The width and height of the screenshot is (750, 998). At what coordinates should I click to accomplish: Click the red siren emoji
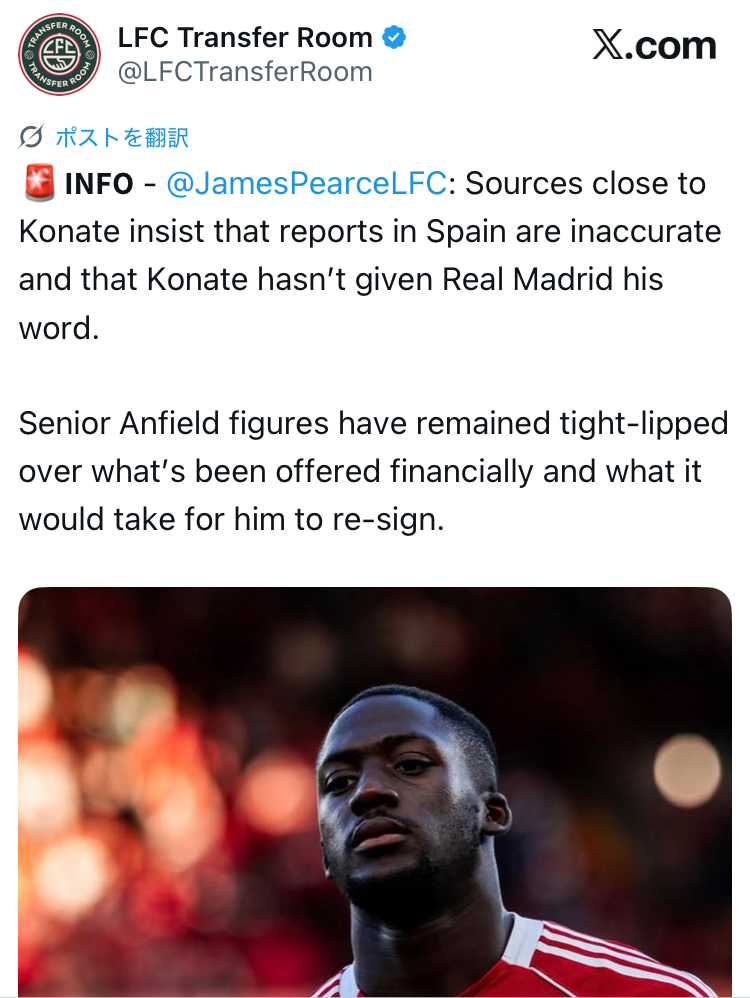[x=37, y=184]
